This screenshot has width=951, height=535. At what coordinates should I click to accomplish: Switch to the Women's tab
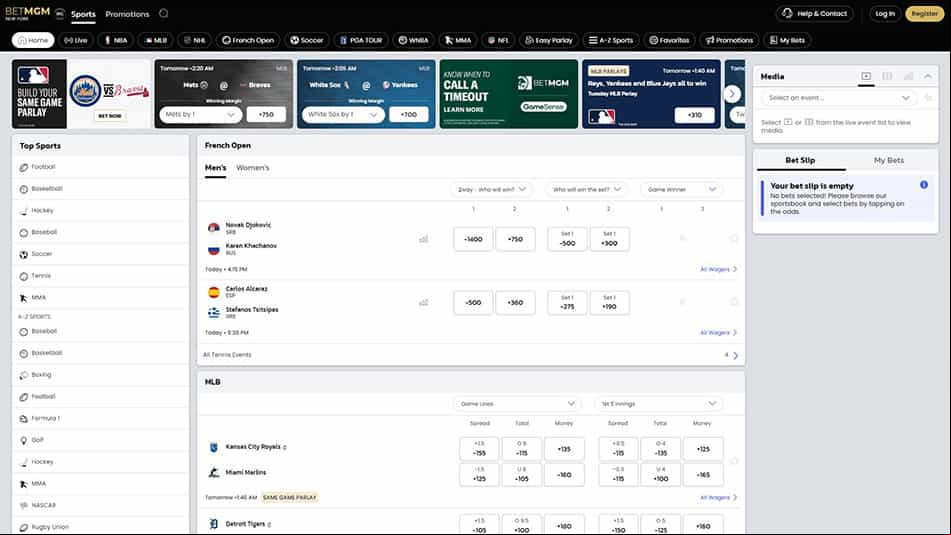(252, 167)
